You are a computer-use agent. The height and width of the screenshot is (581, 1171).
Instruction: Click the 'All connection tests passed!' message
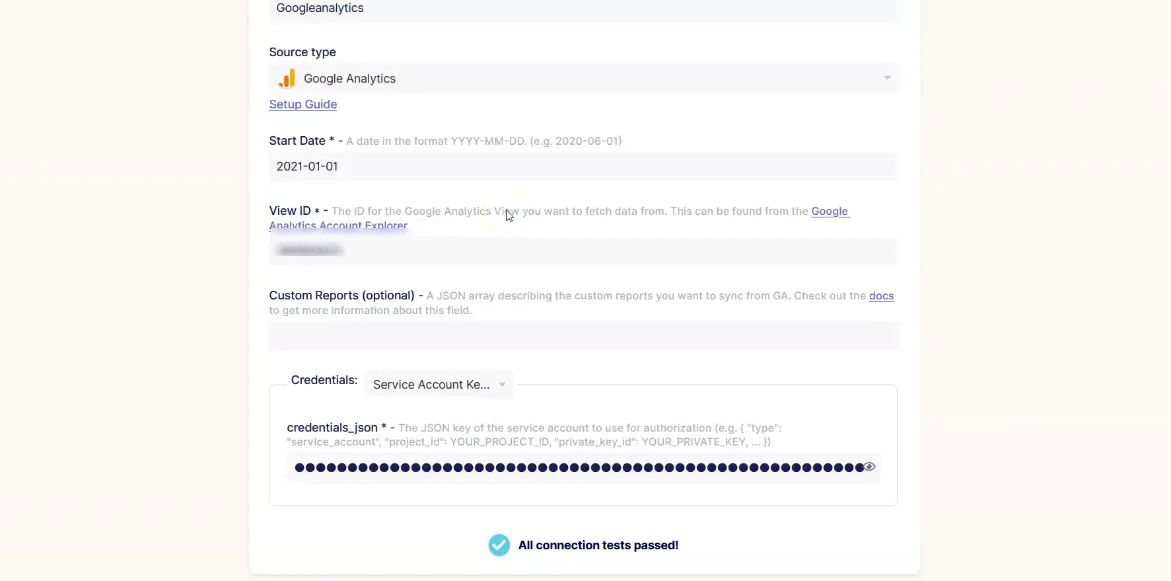pos(598,545)
